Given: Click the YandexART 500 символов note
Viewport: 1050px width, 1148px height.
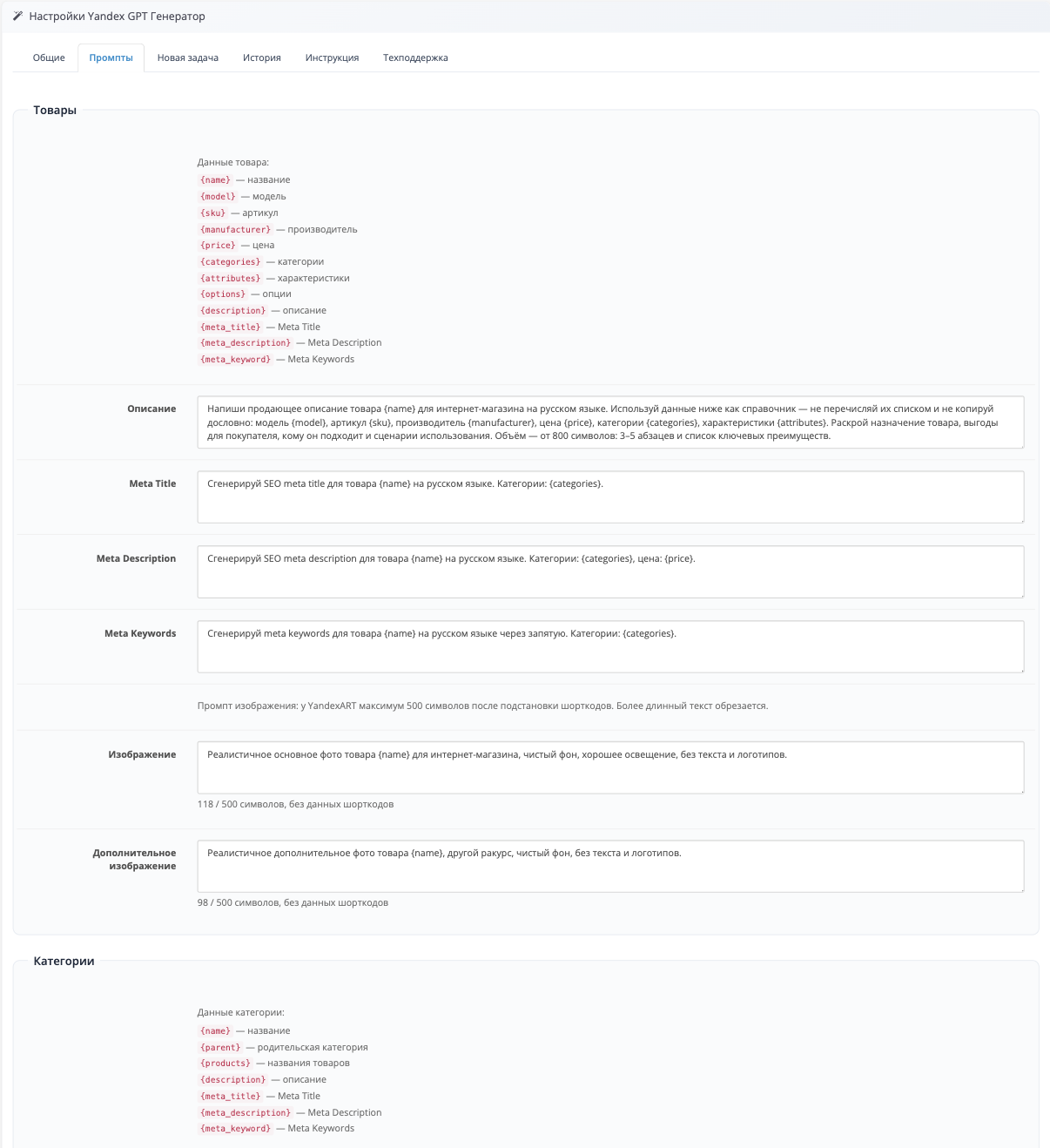Looking at the screenshot, I should click(482, 706).
